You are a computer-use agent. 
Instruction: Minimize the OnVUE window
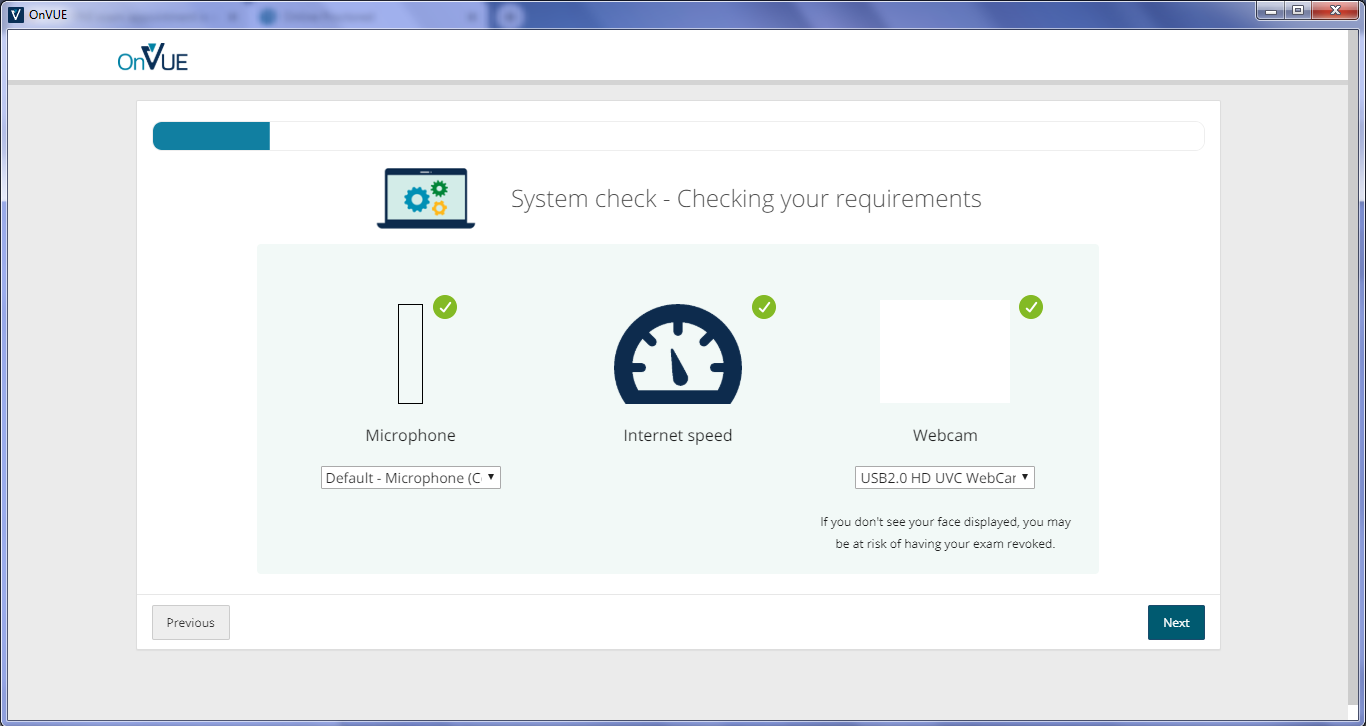pyautogui.click(x=1271, y=11)
